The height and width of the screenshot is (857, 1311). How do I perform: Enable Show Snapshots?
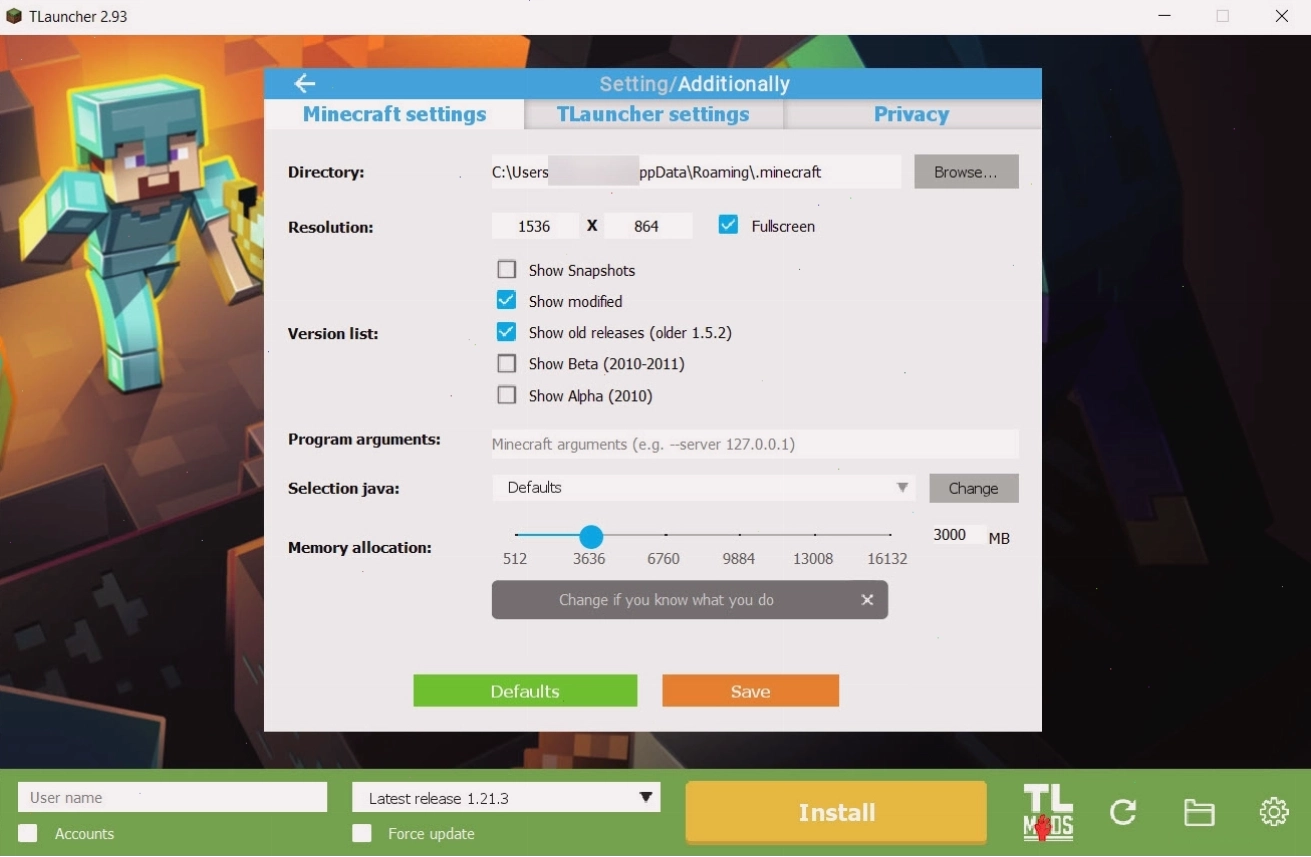click(x=507, y=270)
